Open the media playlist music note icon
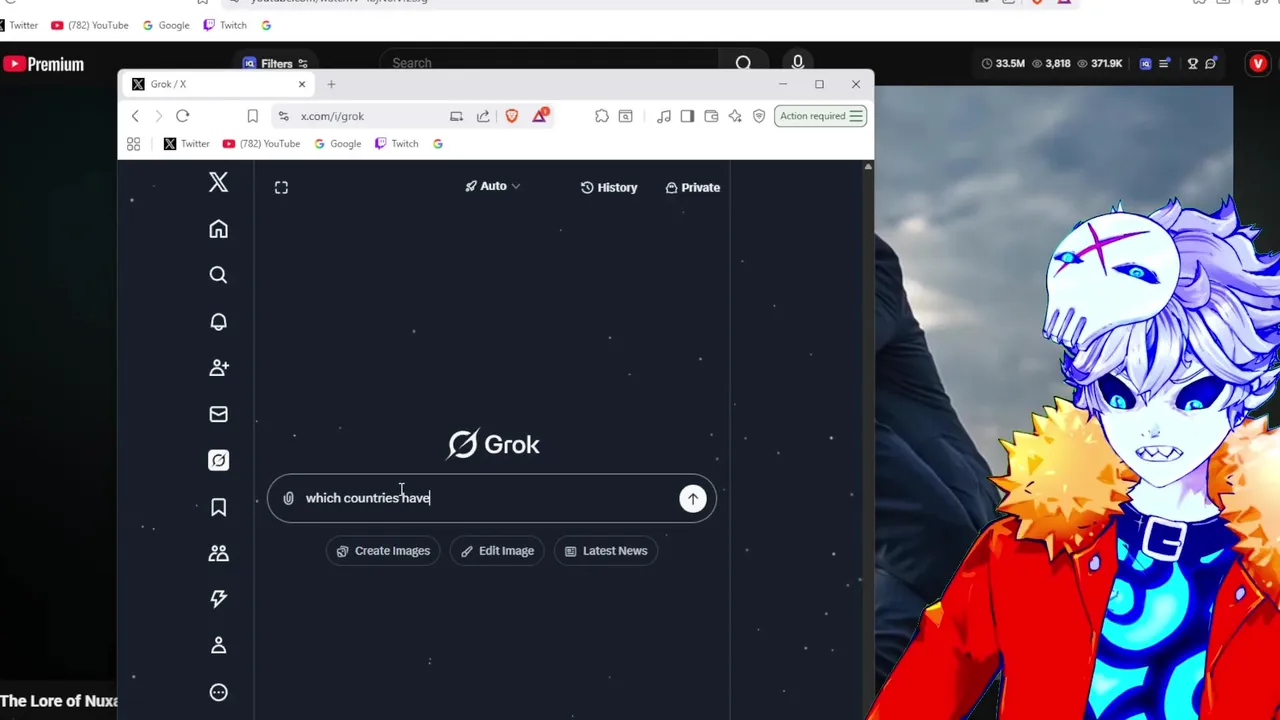Image resolution: width=1280 pixels, height=720 pixels. pos(663,116)
